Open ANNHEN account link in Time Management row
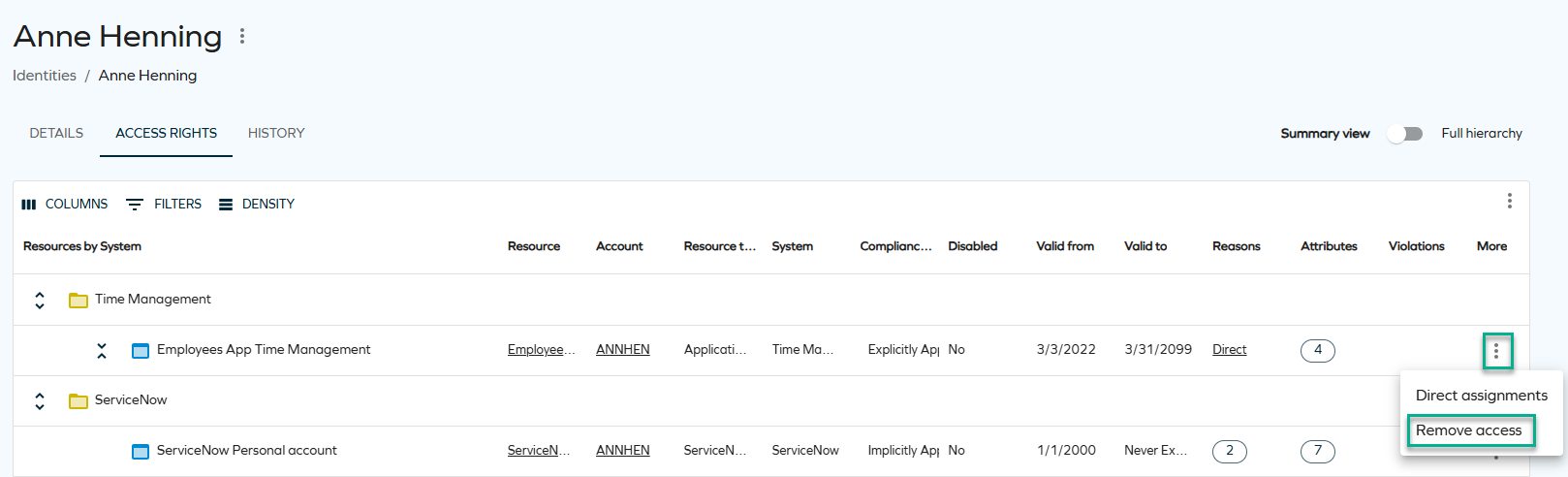The image size is (1568, 477). pos(623,350)
